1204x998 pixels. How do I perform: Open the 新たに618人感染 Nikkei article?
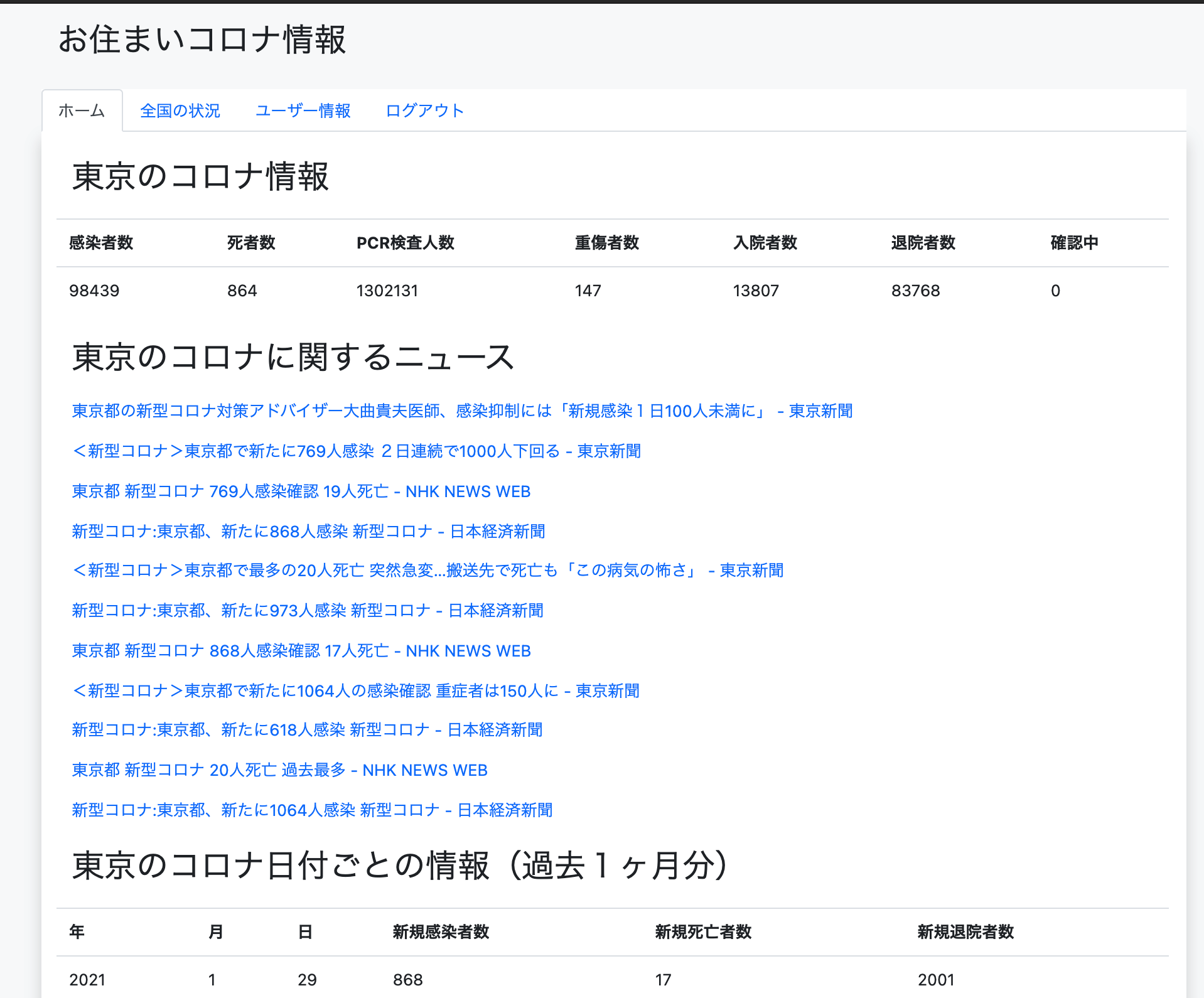307,730
